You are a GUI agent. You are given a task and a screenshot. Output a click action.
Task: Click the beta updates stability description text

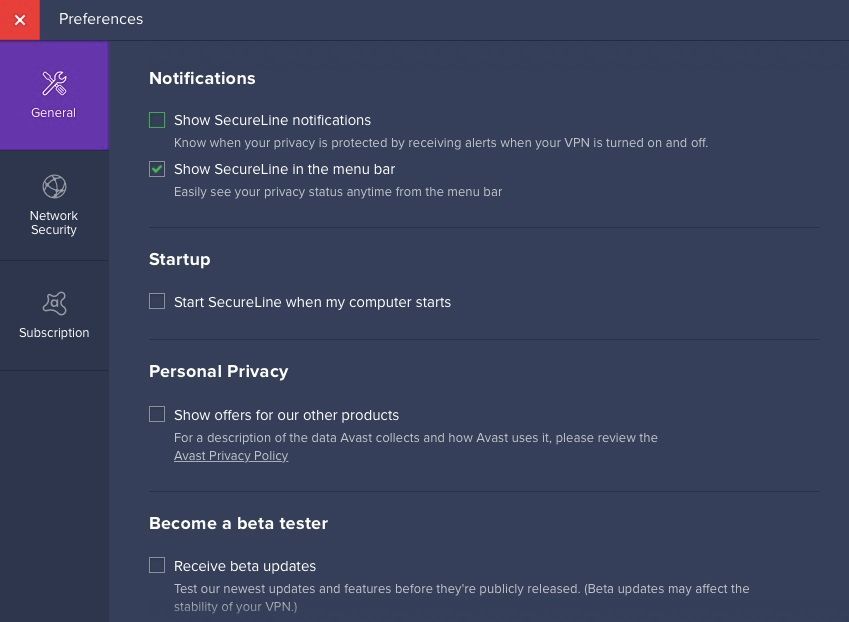(x=461, y=597)
